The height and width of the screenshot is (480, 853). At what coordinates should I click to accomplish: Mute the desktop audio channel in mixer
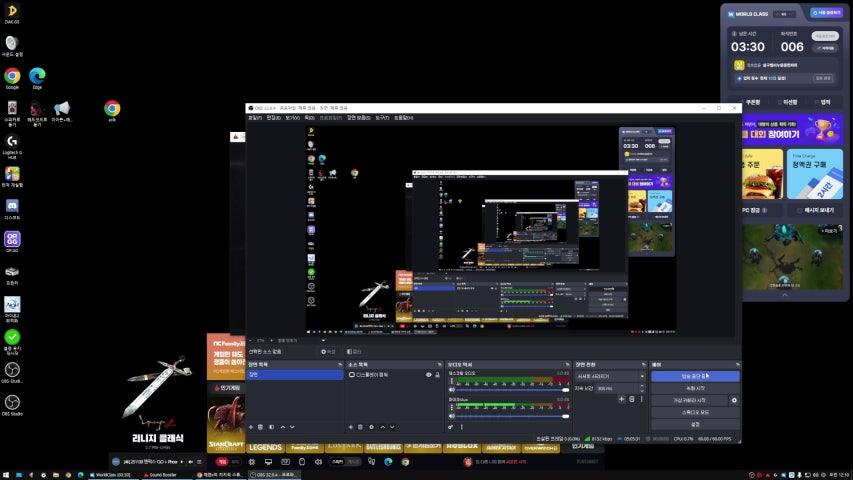tap(452, 390)
